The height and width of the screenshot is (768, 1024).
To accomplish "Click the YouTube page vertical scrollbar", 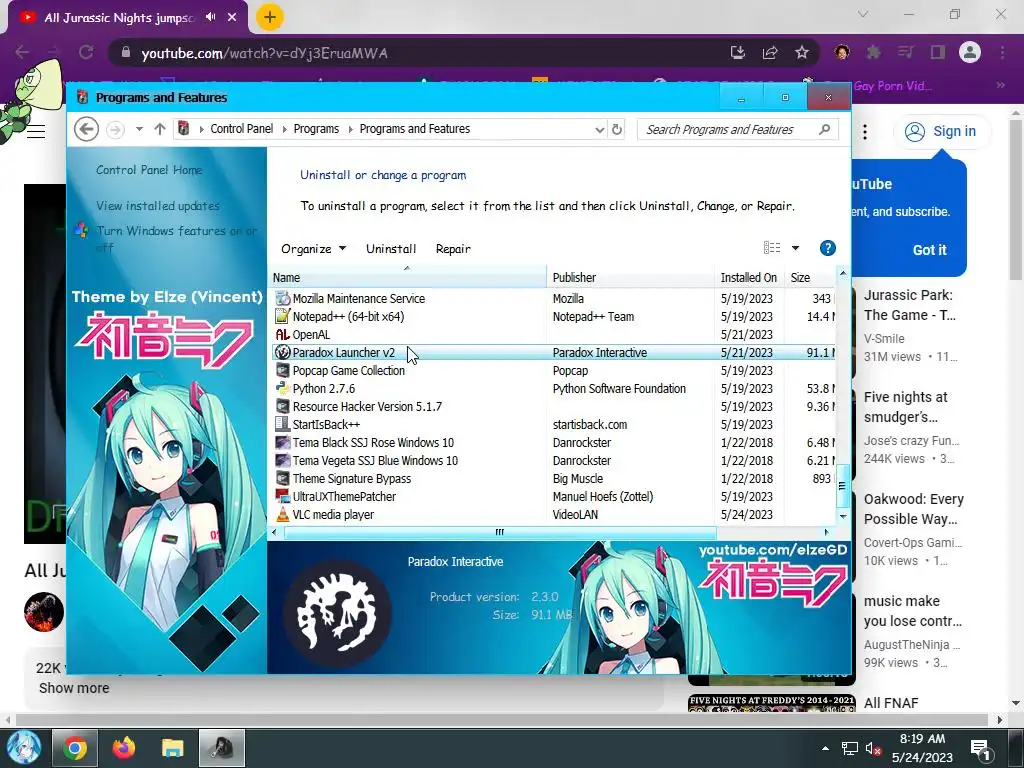I will (x=1016, y=199).
